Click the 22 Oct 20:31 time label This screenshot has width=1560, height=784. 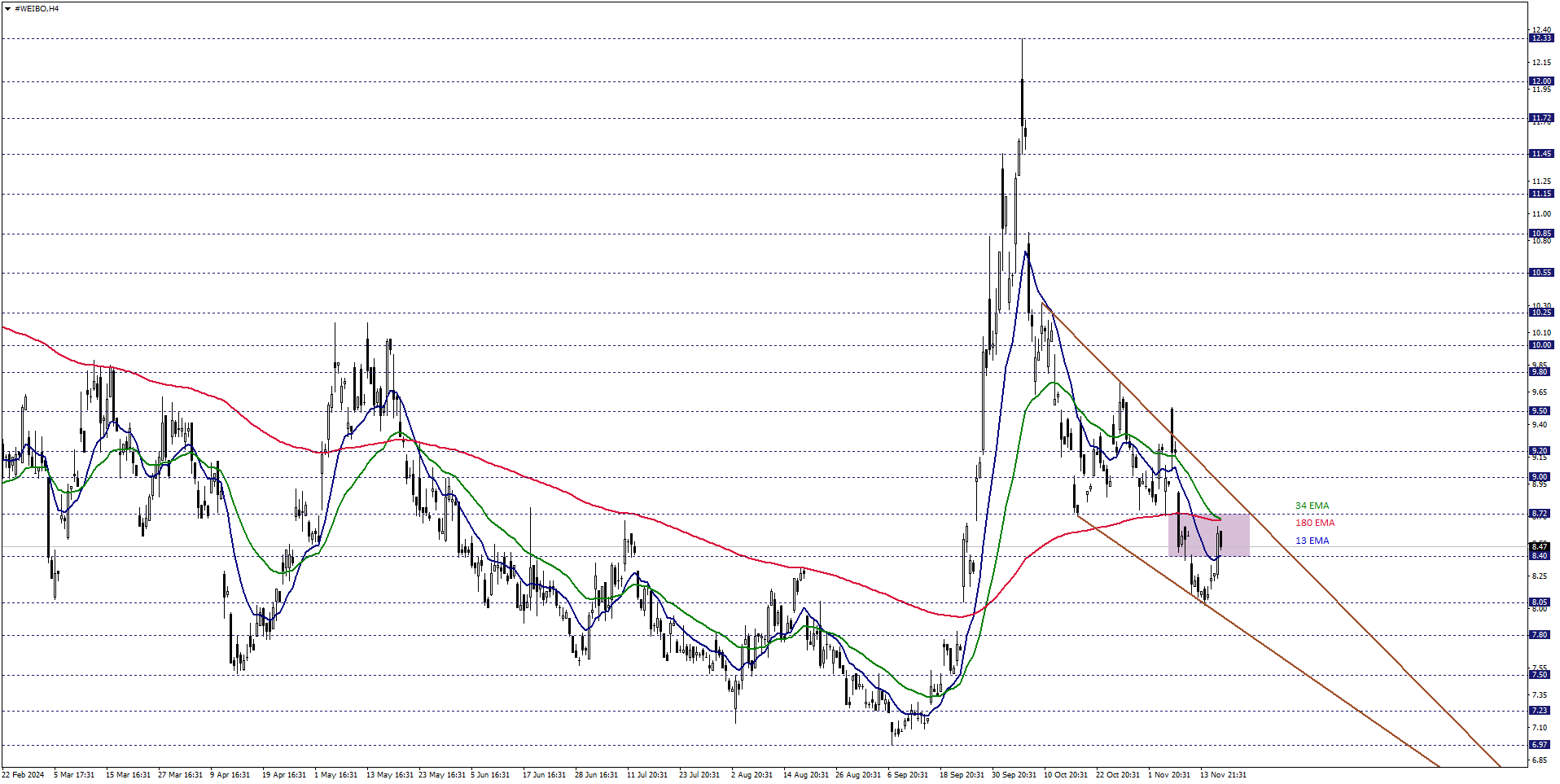[1118, 775]
